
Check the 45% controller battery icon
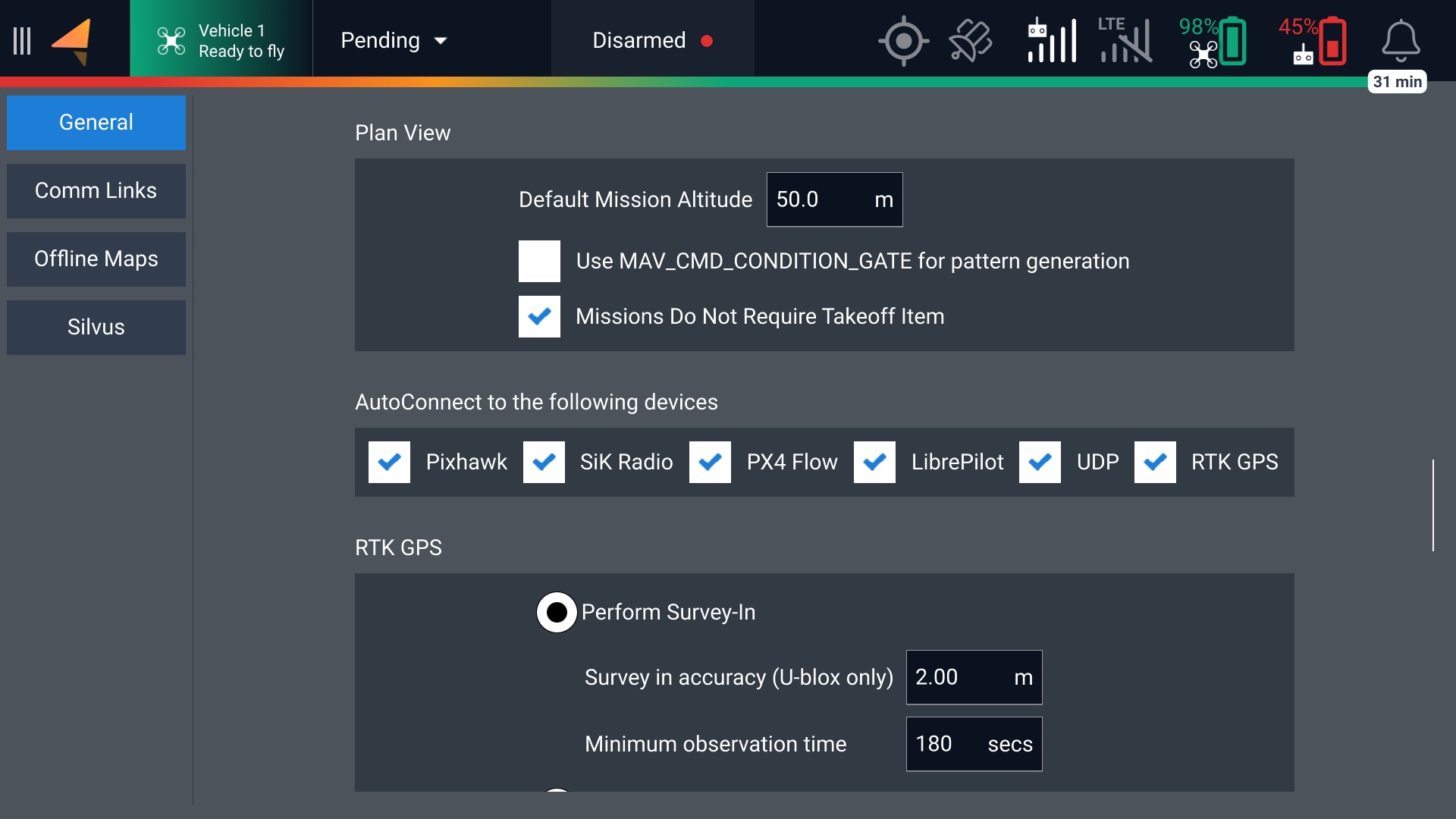pos(1313,41)
